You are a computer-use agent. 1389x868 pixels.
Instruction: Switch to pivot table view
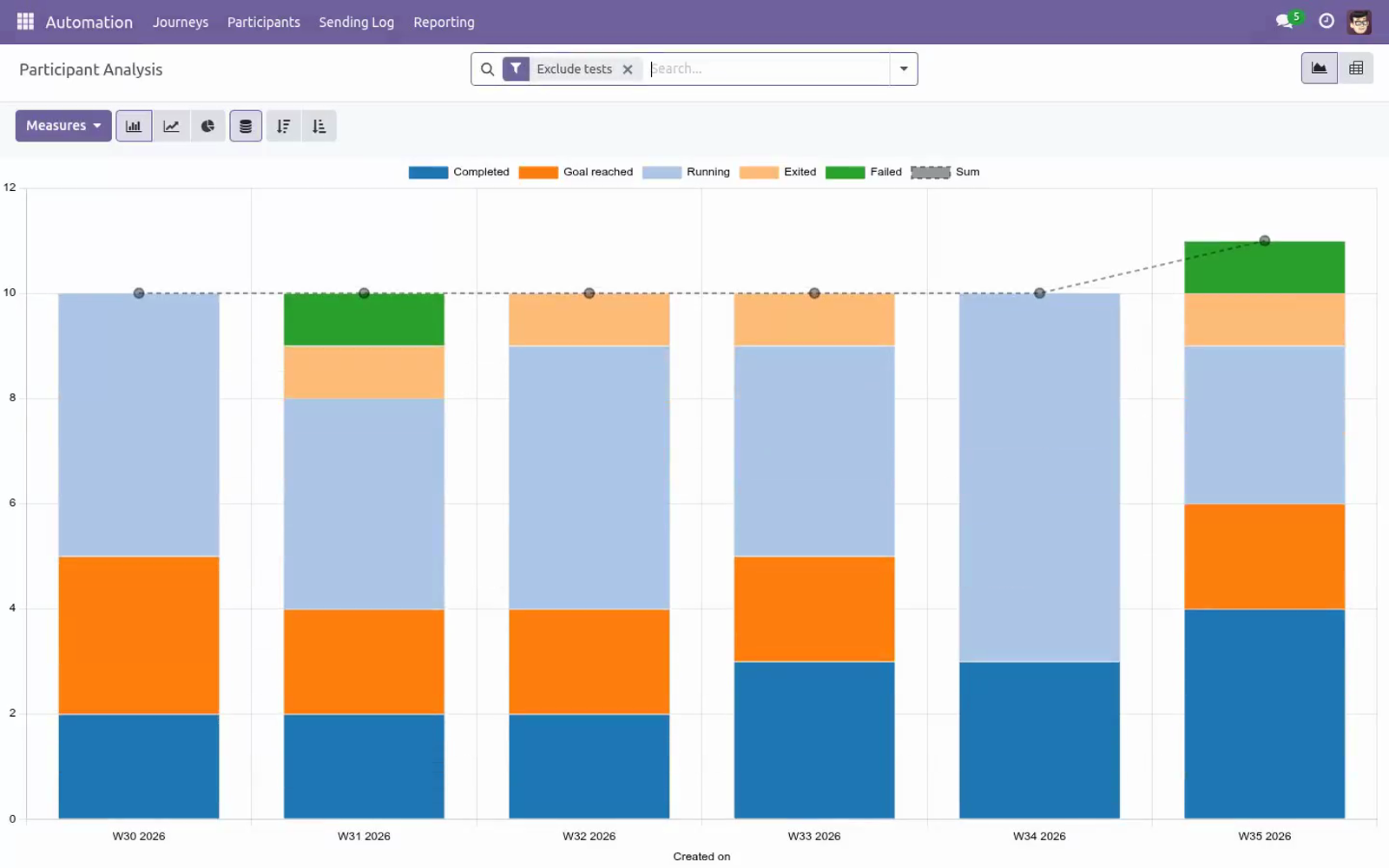click(1356, 68)
